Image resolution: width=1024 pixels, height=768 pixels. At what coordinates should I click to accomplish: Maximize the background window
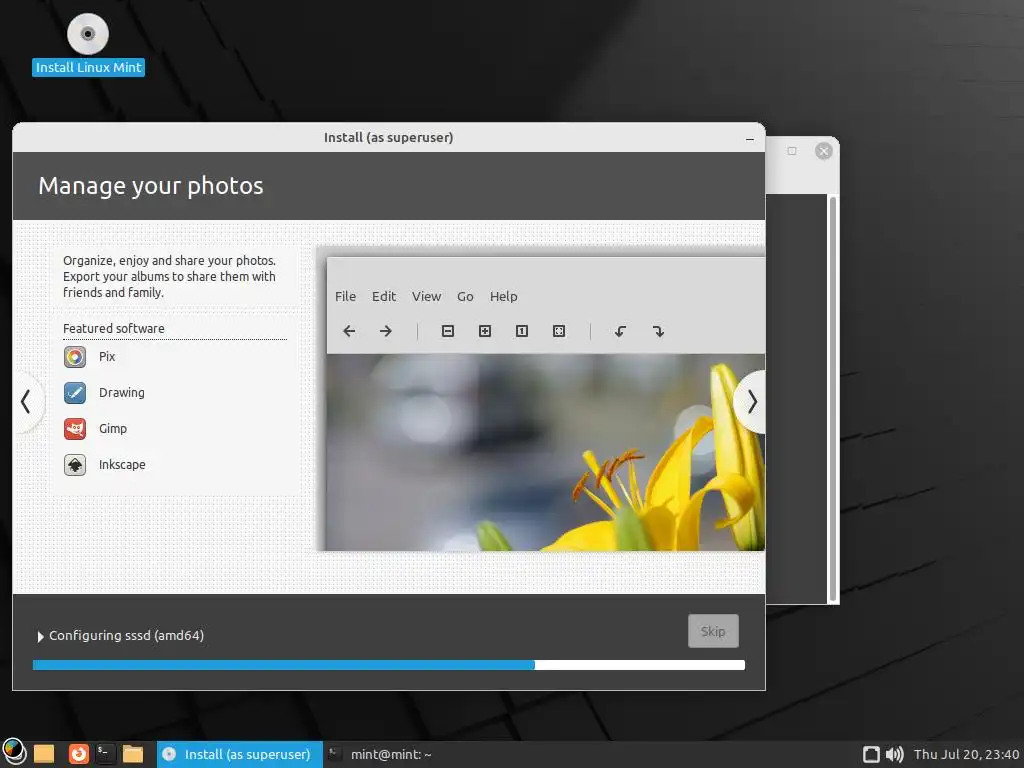pos(792,151)
